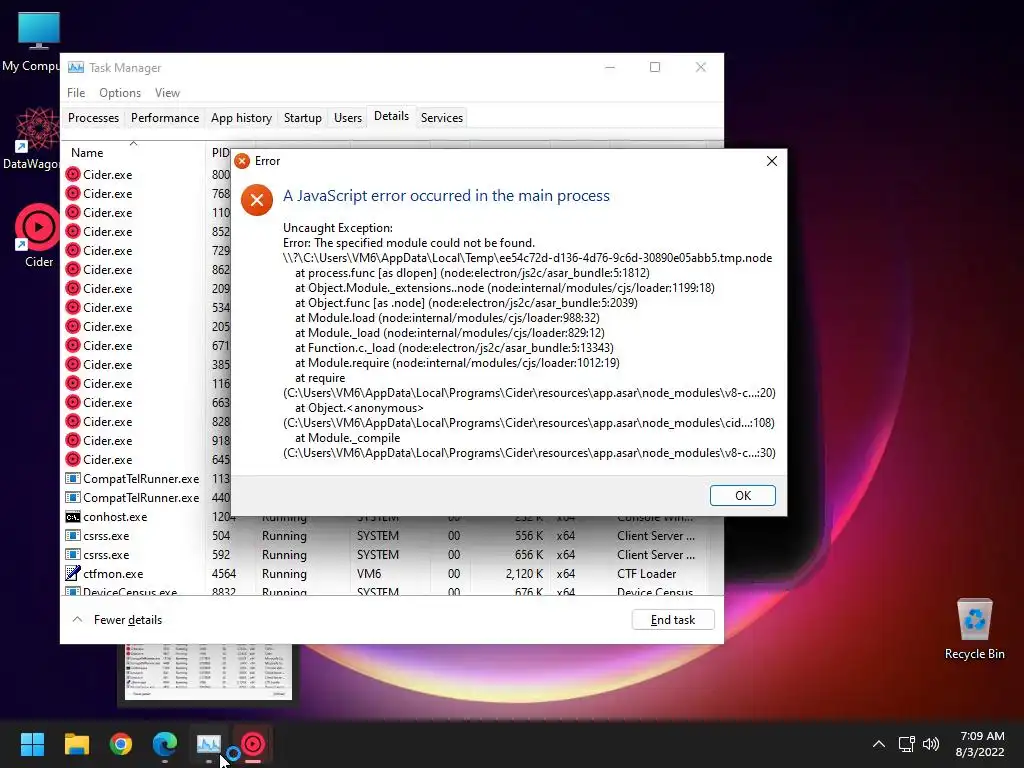The image size is (1024, 768).
Task: Show hidden system tray icons
Action: click(879, 744)
